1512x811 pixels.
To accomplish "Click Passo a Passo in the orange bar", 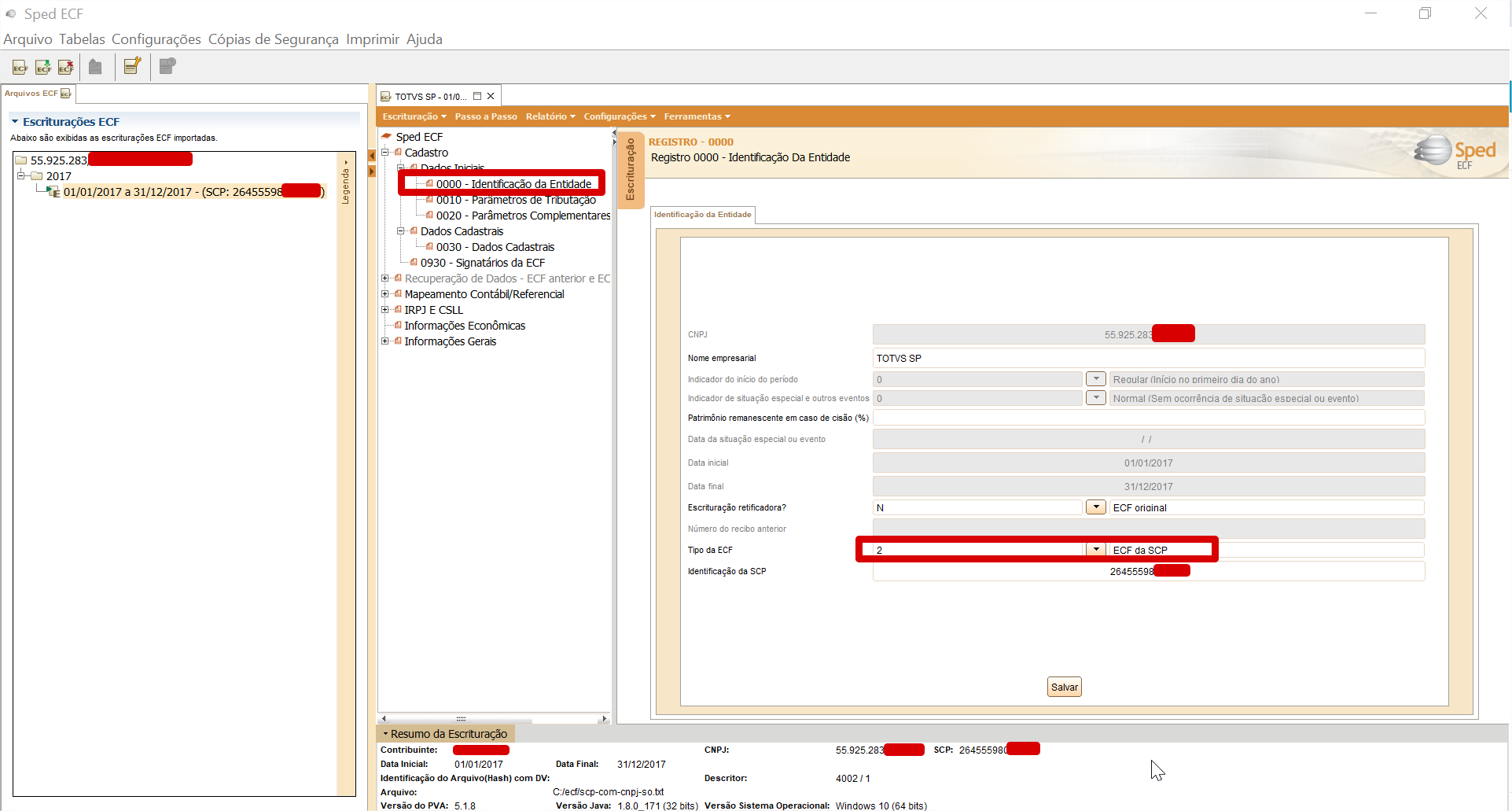I will pos(486,116).
